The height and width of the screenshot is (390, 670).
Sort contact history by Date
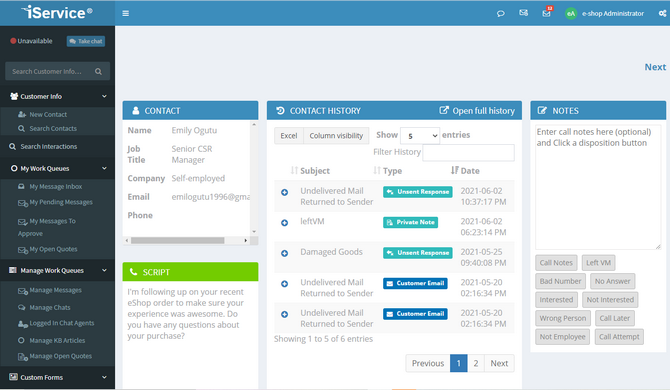(x=465, y=171)
